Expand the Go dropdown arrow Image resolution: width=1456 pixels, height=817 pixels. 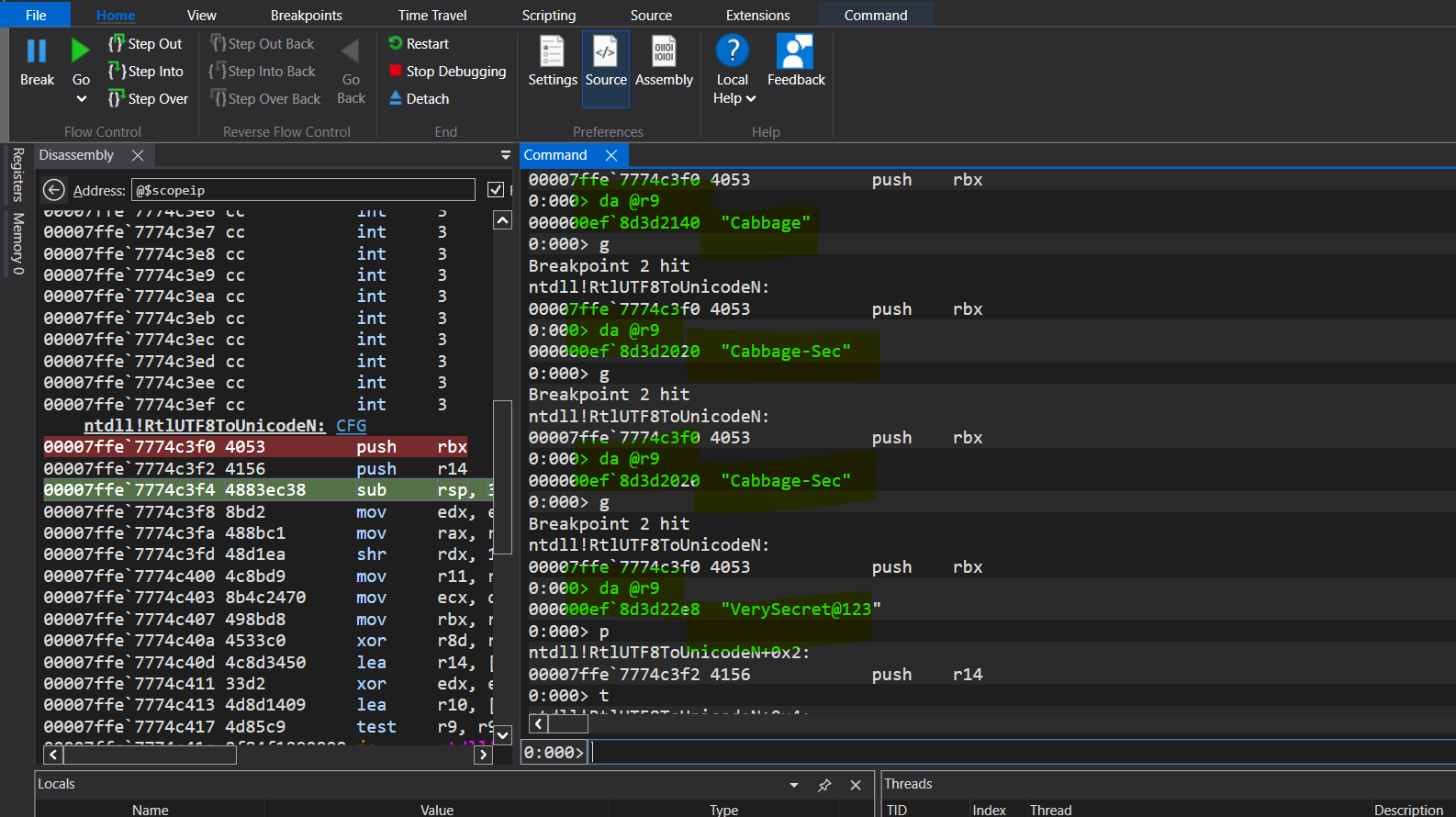tap(81, 99)
